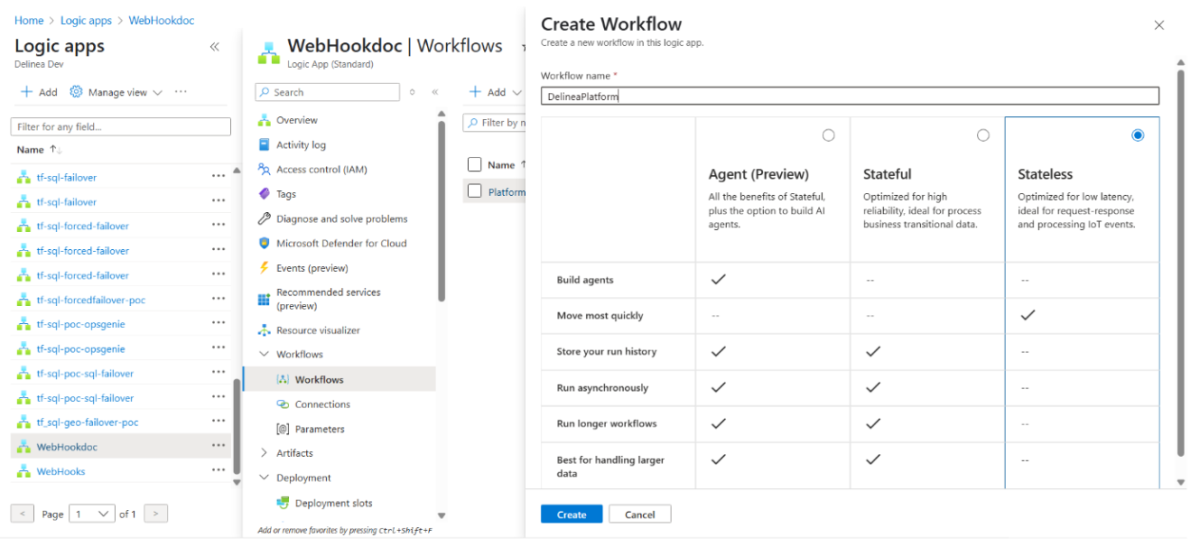Viewport: 1200px width, 547px height.
Task: Collapse the Workflows section in sidebar
Action: (265, 355)
